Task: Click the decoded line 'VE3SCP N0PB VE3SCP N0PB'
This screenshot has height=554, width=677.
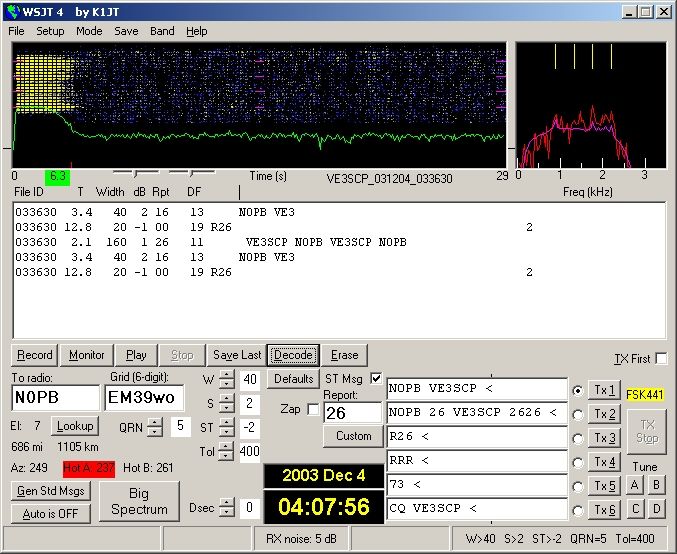Action: (326, 242)
